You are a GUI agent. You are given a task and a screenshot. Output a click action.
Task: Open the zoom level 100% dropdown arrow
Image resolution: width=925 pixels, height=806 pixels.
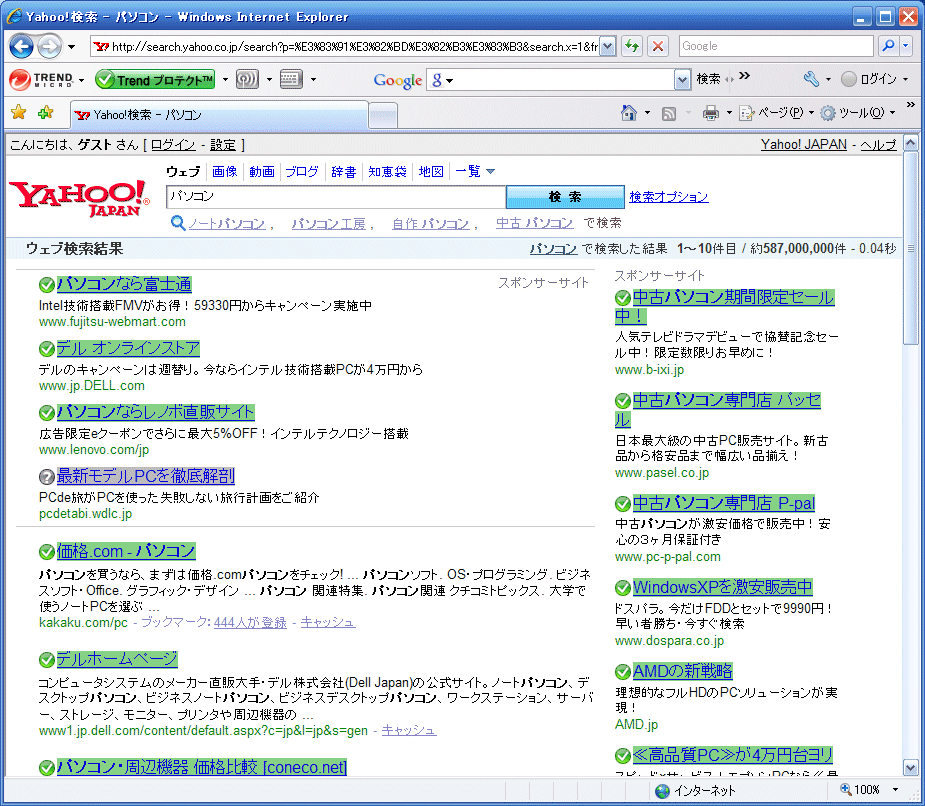coord(896,789)
